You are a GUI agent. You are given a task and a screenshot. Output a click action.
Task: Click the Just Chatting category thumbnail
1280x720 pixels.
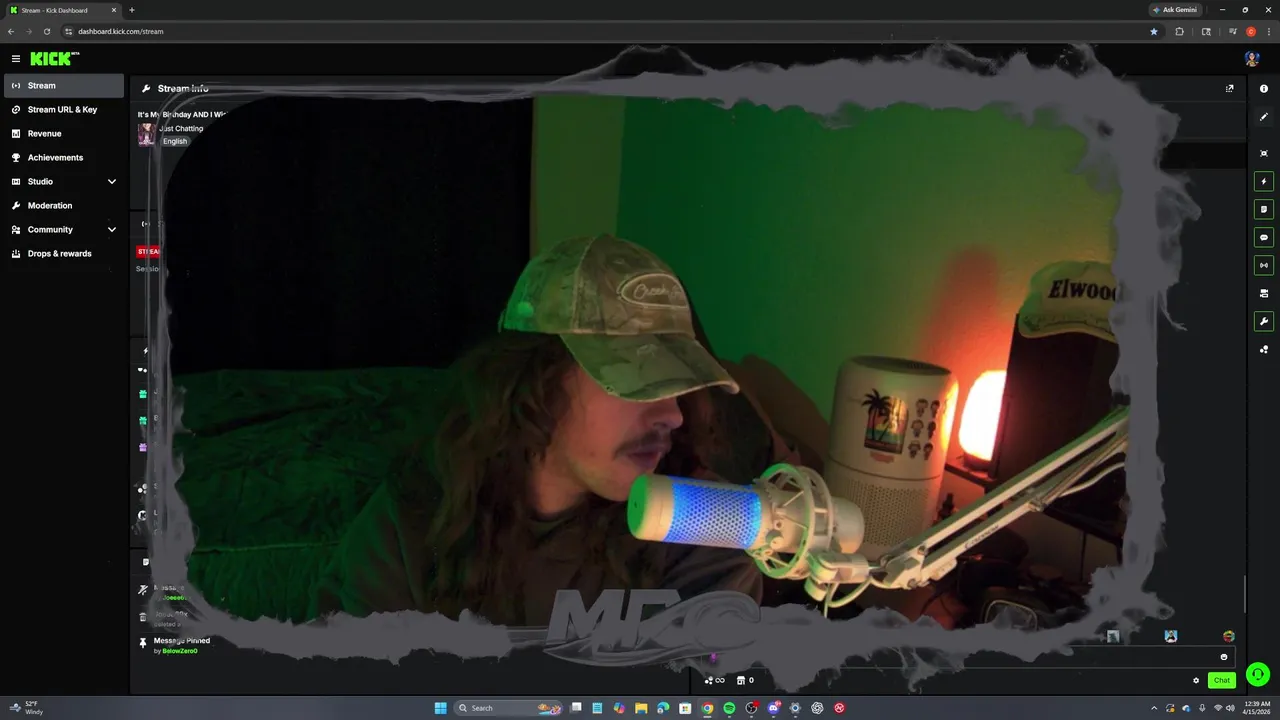pos(146,134)
